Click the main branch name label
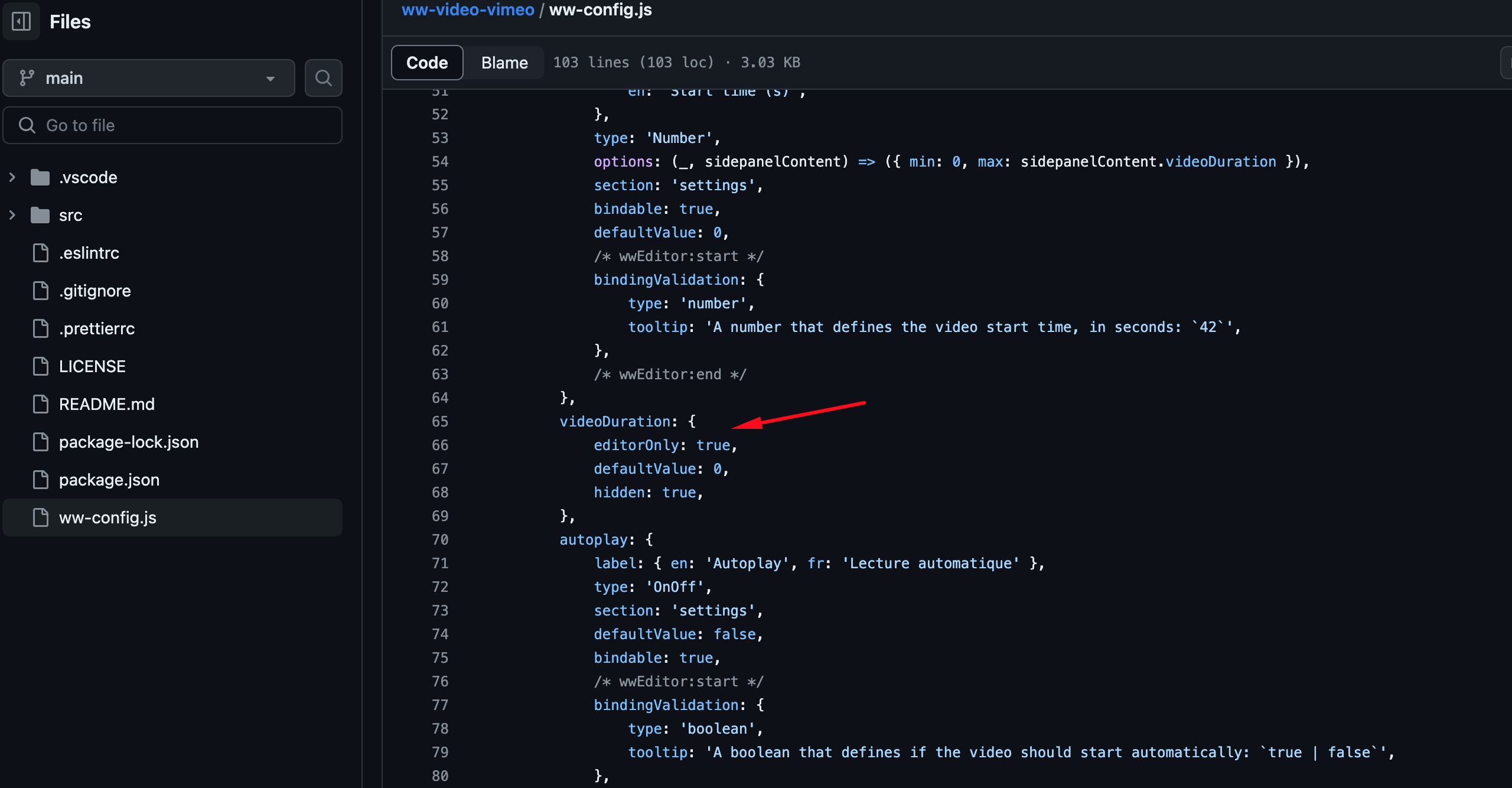Viewport: 1512px width, 788px height. coord(64,78)
